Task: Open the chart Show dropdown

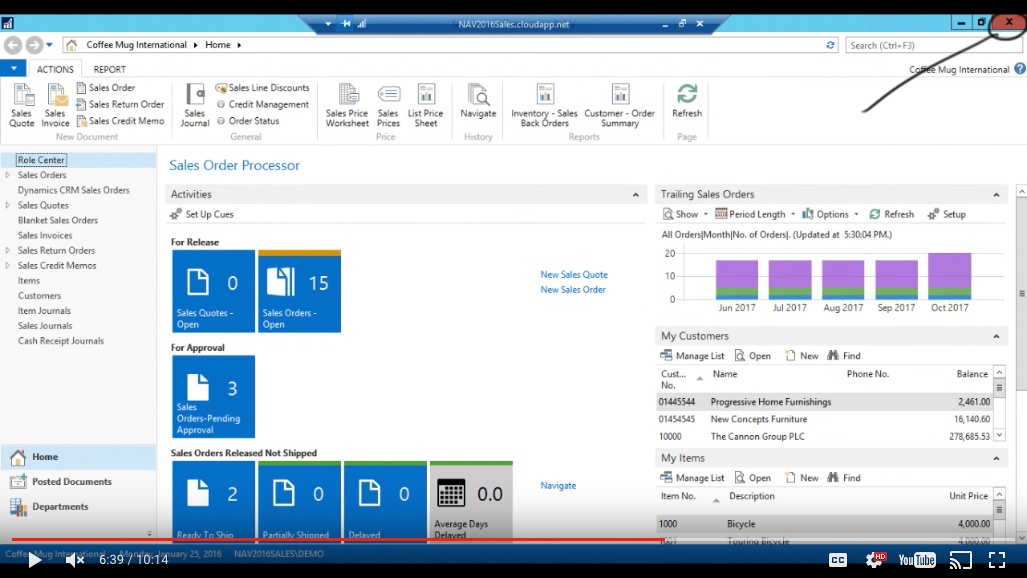Action: 685,214
